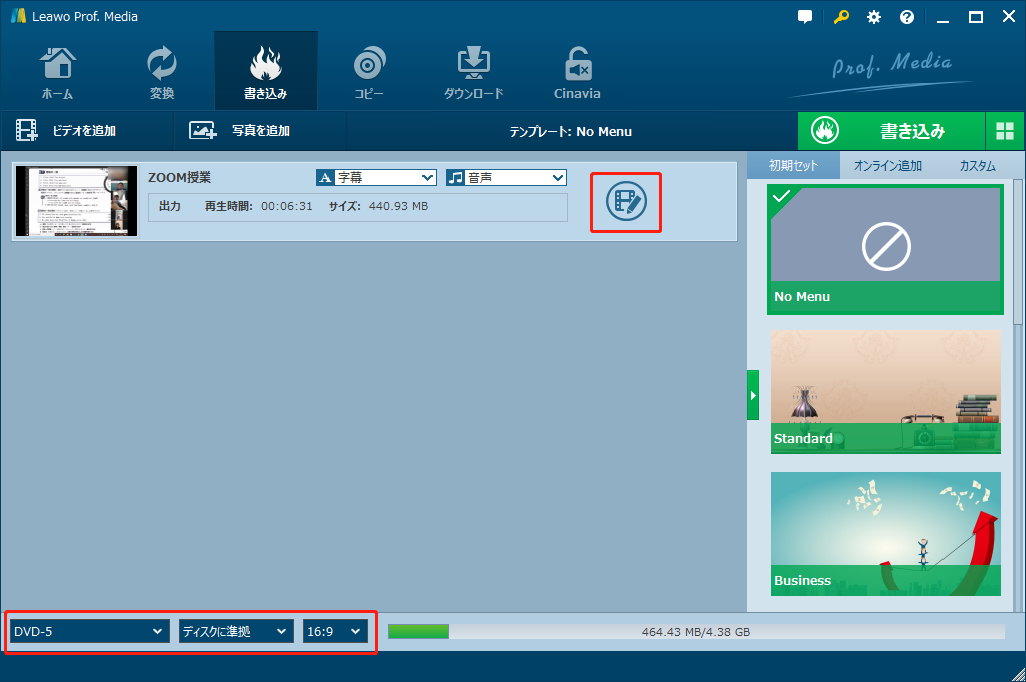
Task: Select the 書き込み burn tab with flame icon
Action: pyautogui.click(x=266, y=72)
